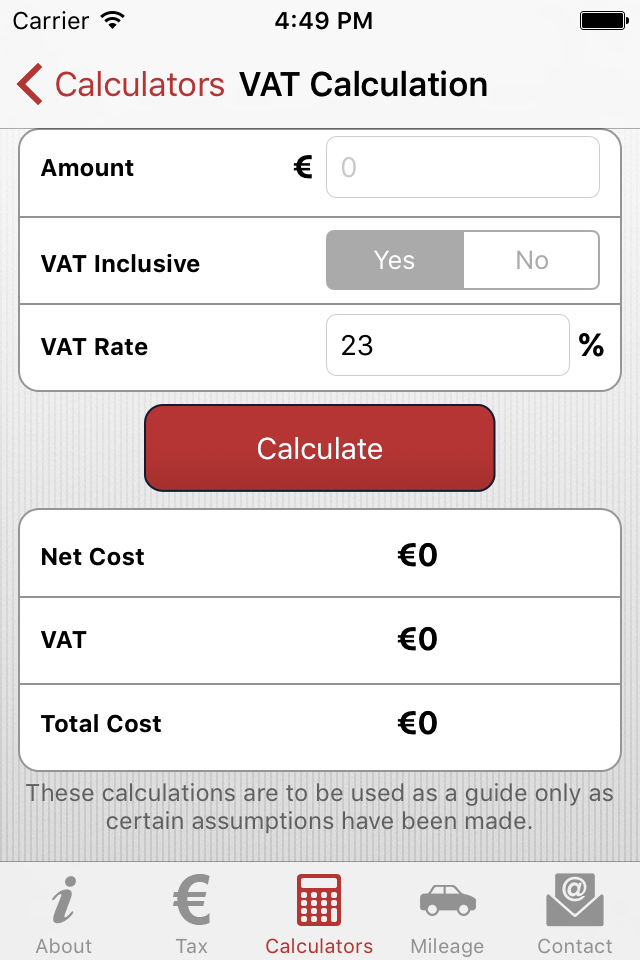Open the Tax euro icon tab
This screenshot has width=640, height=960.
pyautogui.click(x=191, y=900)
